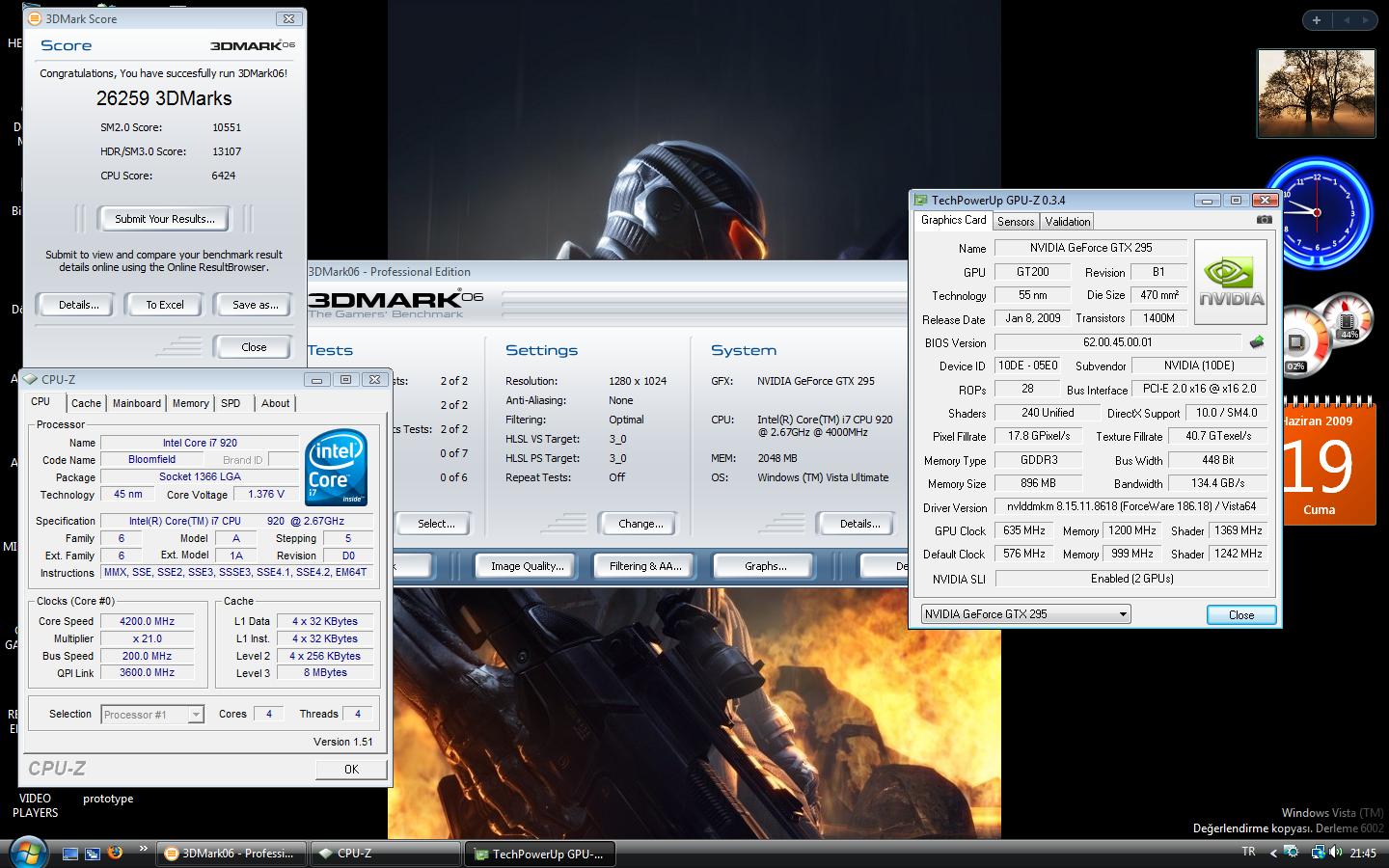Click the CPU meter gadget
Viewport: 1389px width, 868px height.
tap(1326, 335)
